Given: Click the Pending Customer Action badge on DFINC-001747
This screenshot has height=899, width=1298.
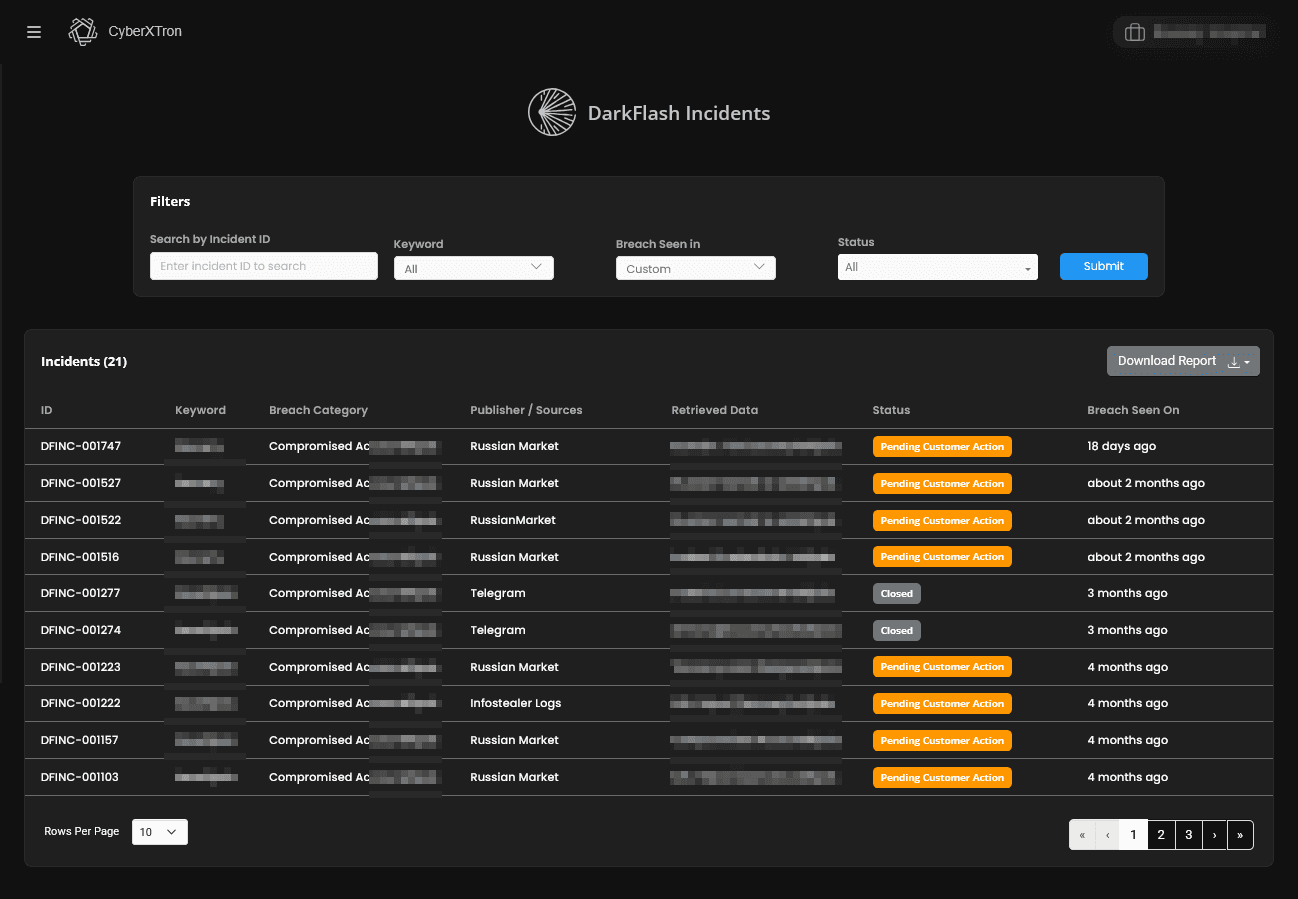Looking at the screenshot, I should coord(942,446).
